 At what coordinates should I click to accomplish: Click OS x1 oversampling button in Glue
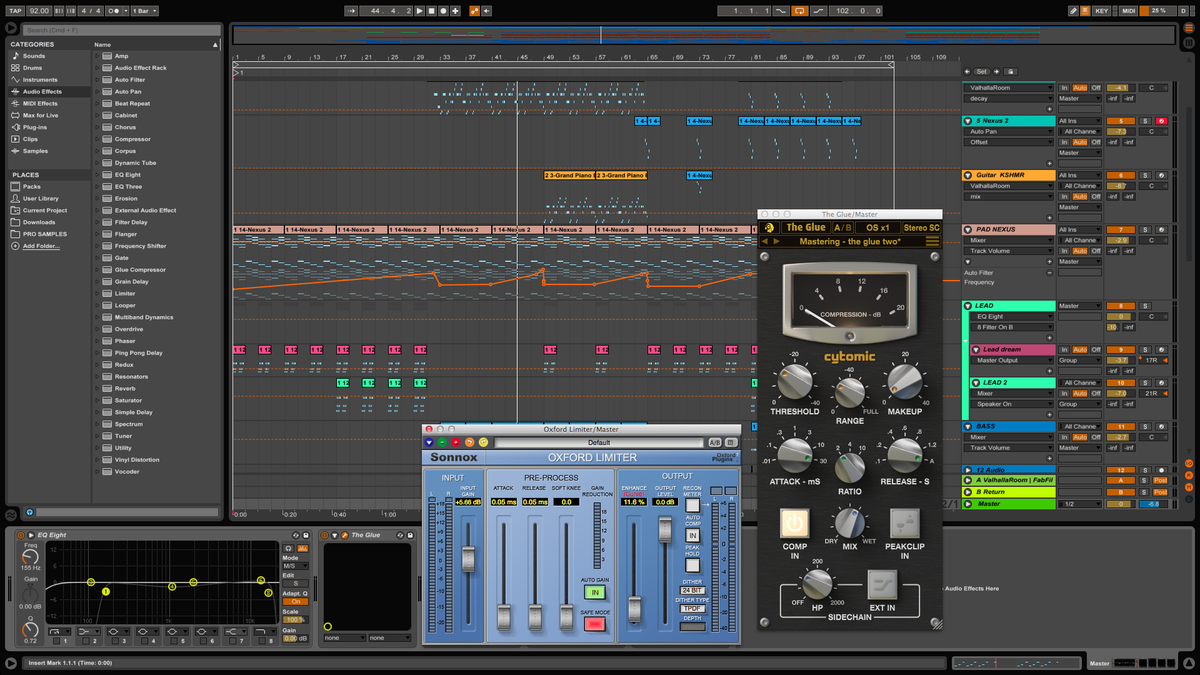[877, 228]
